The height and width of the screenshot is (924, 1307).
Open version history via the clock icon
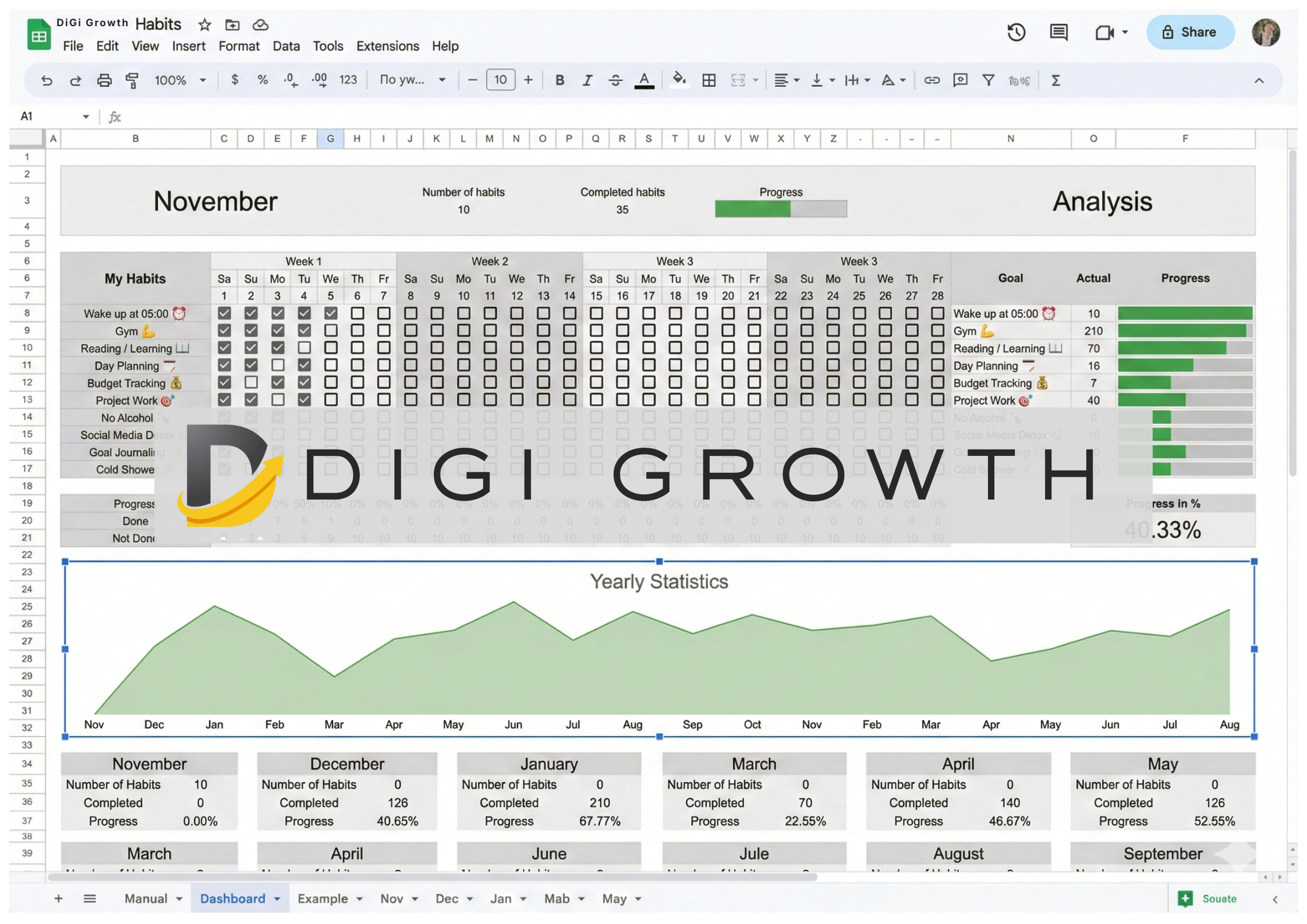tap(1016, 33)
